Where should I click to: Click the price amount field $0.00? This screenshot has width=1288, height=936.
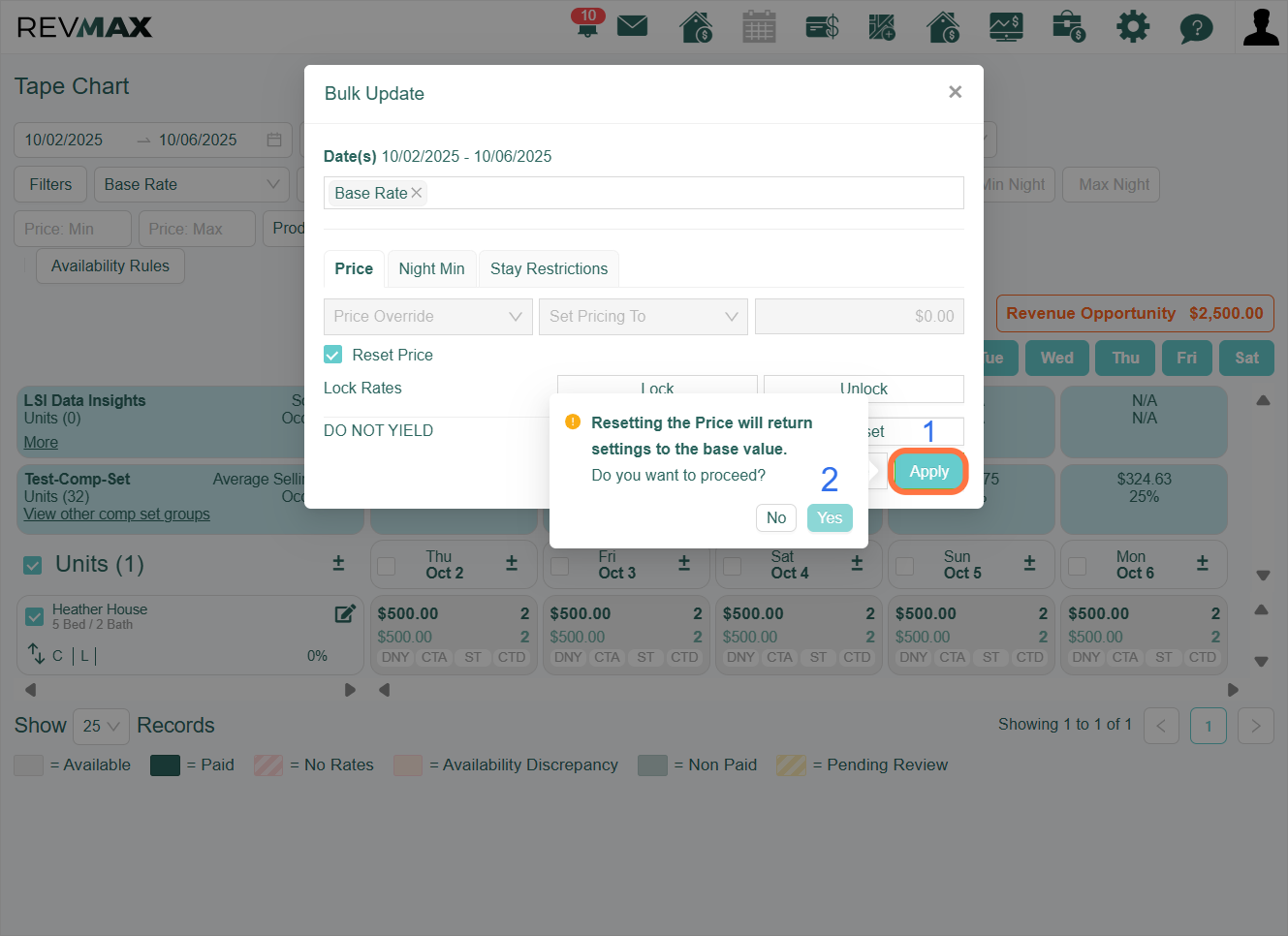(860, 317)
